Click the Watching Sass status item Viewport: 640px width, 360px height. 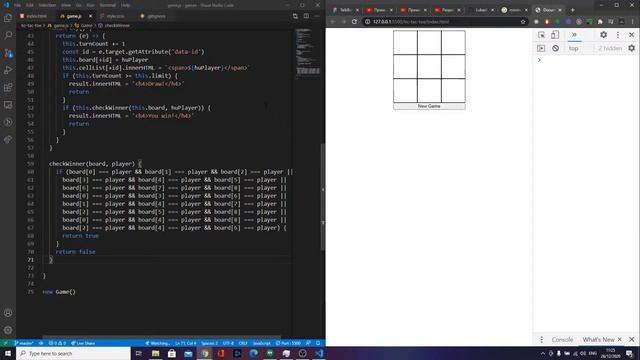[158, 343]
